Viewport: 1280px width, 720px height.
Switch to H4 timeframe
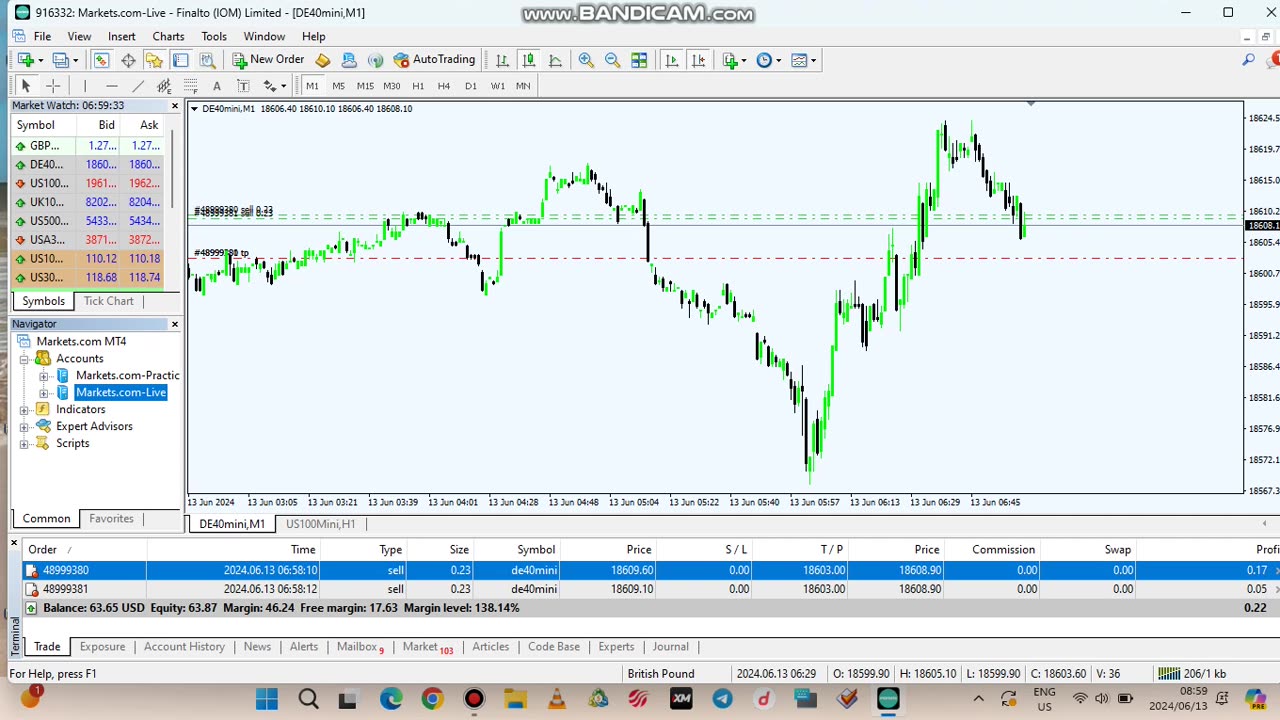pos(444,86)
